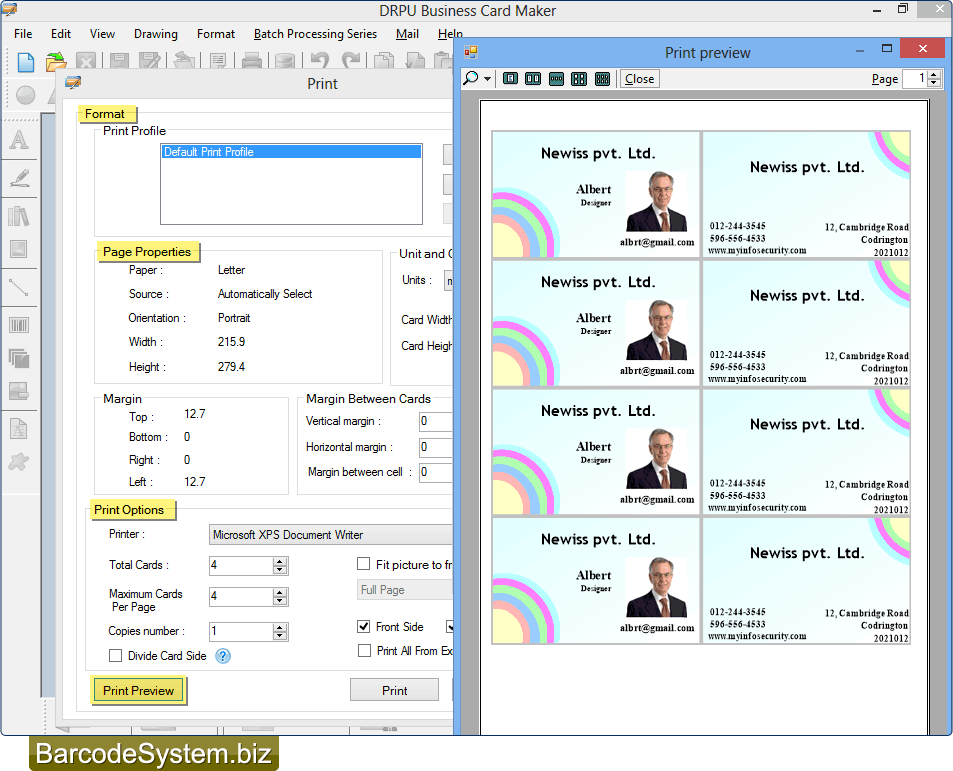
Task: Click the Page number field in Print preview
Action: pyautogui.click(x=915, y=78)
